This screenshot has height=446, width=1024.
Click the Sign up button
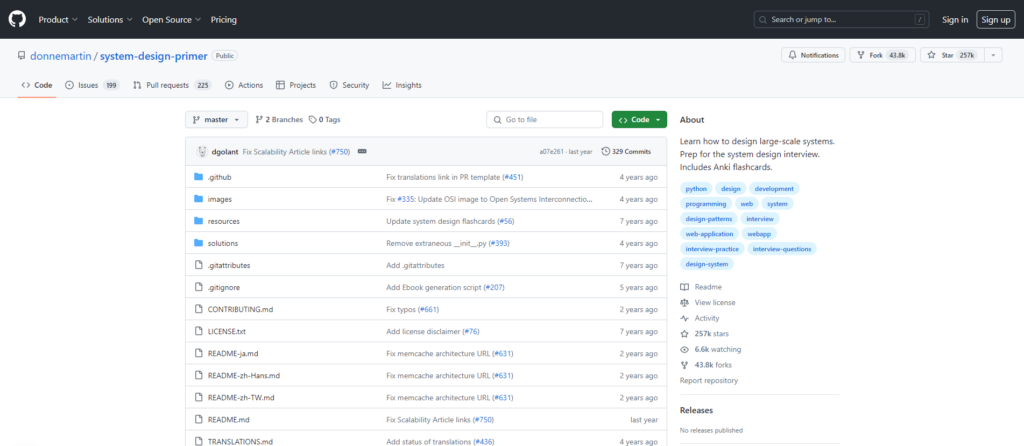(x=995, y=19)
